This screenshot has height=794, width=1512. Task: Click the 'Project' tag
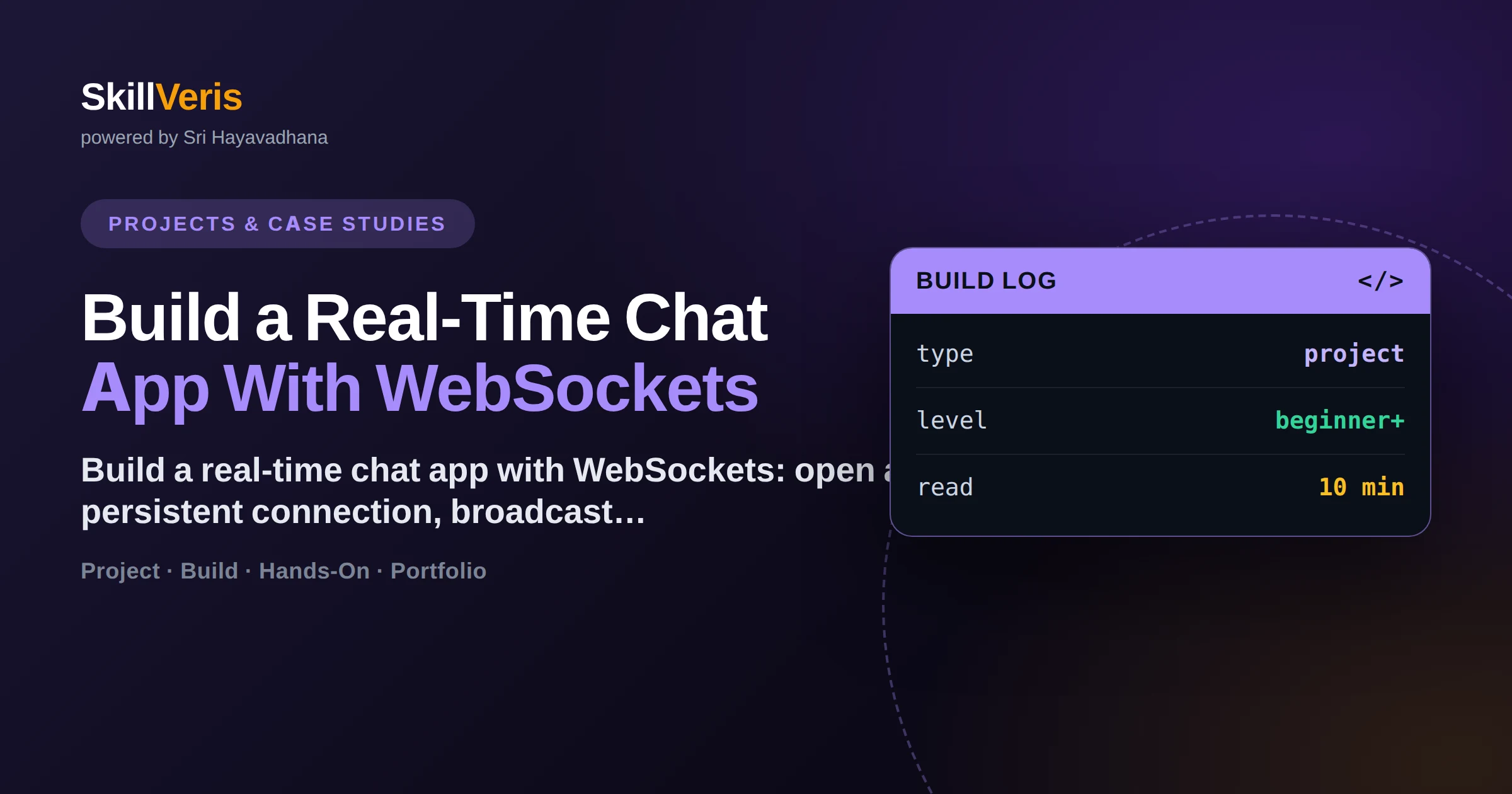[x=120, y=571]
